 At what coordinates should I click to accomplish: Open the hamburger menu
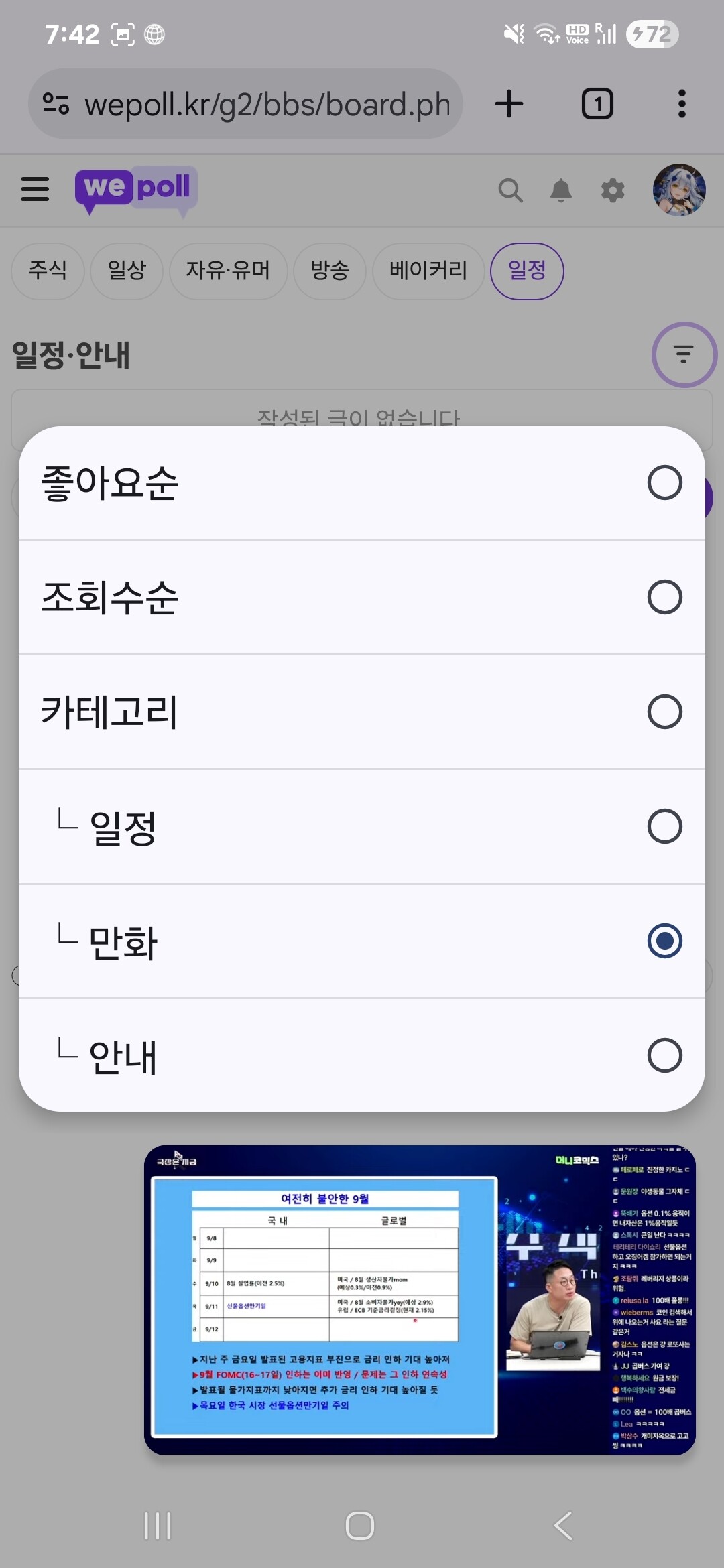[35, 189]
